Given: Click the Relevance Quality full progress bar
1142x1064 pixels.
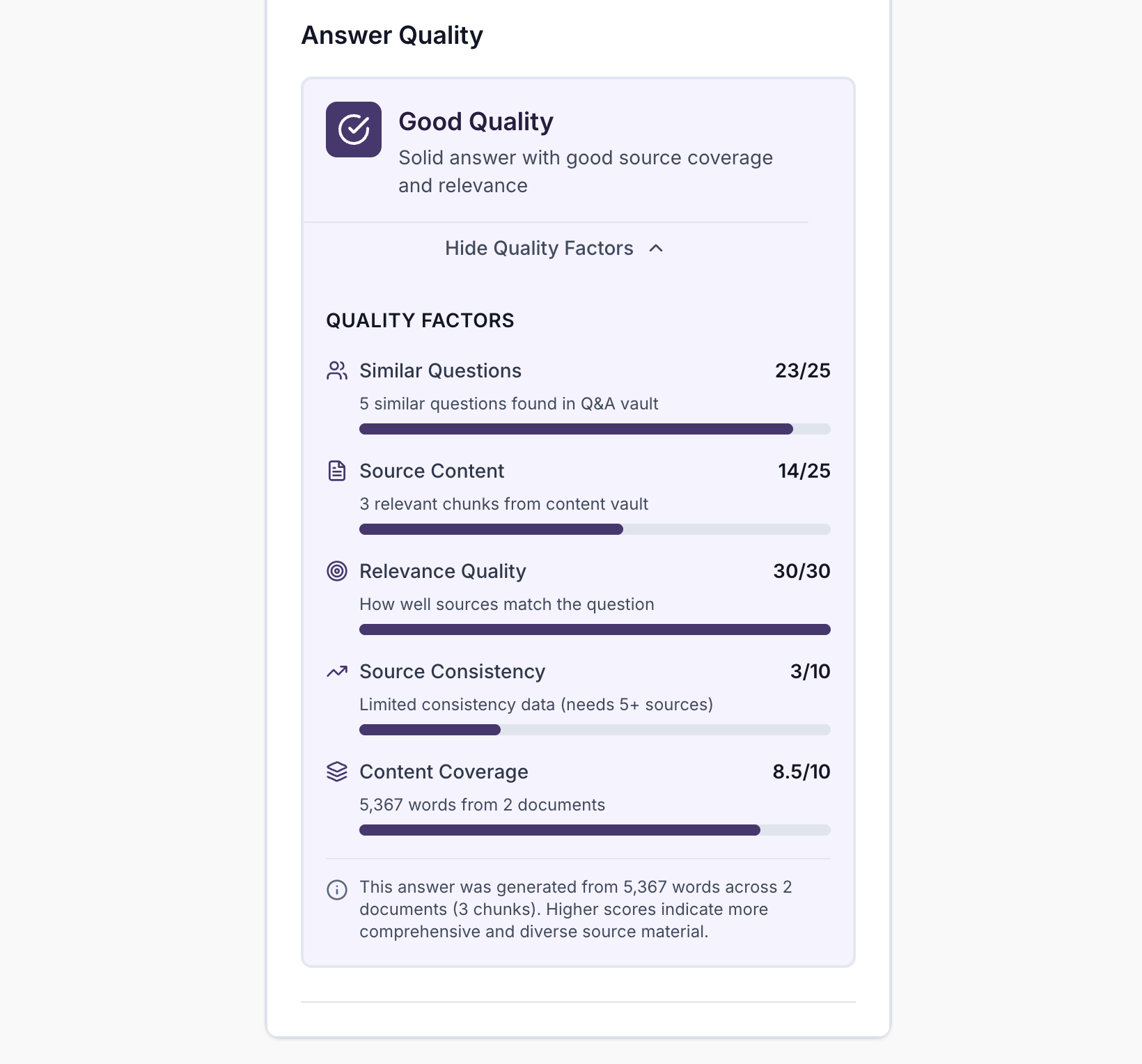Looking at the screenshot, I should click(594, 629).
